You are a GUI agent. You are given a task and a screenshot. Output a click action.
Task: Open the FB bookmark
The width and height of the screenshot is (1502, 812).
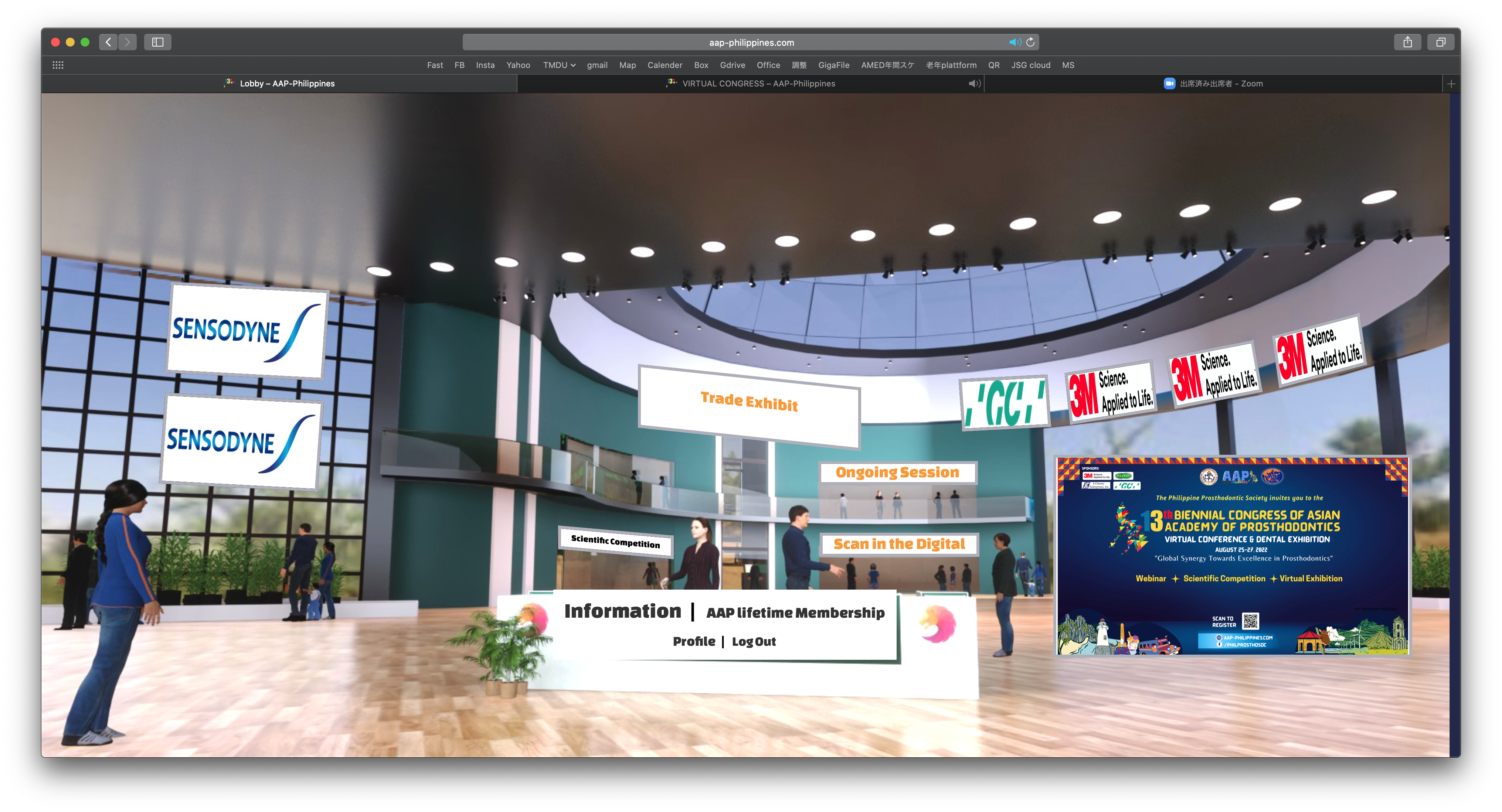tap(459, 65)
